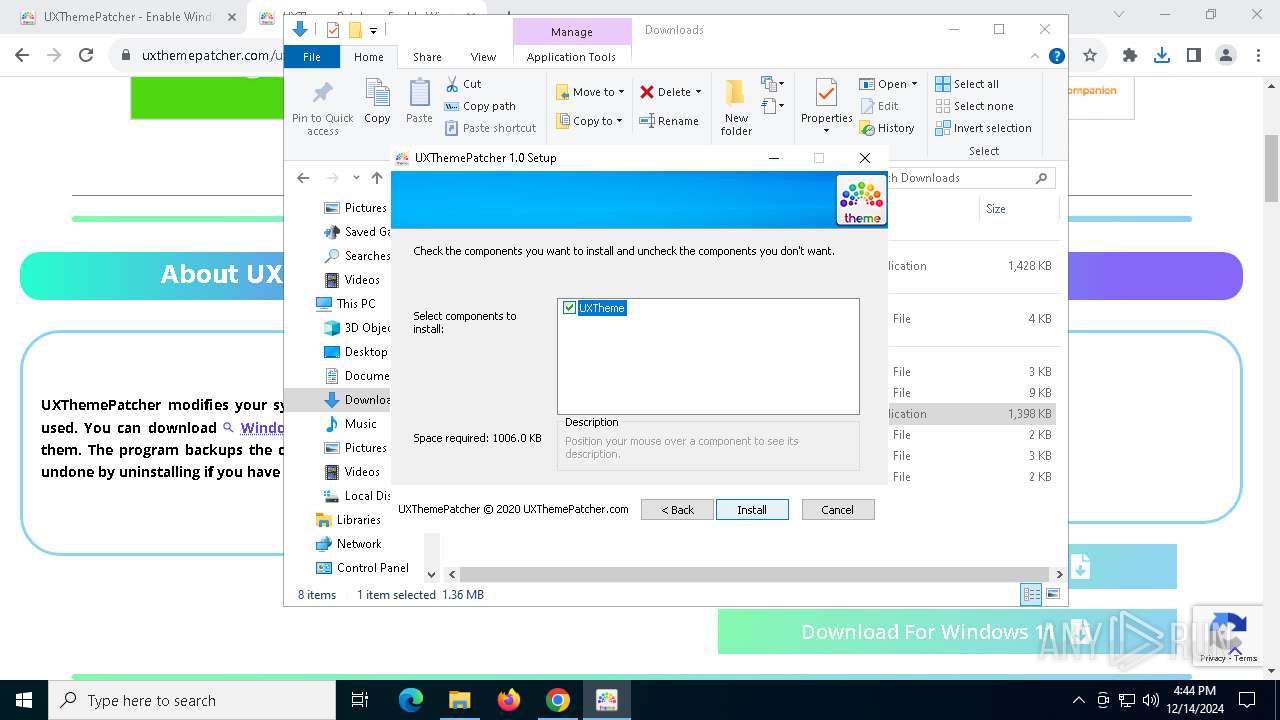1280x720 pixels.
Task: Click the volume icon in tray
Action: click(x=1150, y=700)
